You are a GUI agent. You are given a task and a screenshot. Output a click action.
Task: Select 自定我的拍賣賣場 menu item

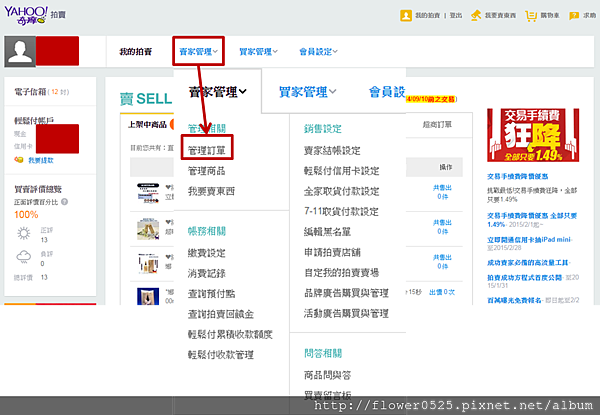[x=342, y=273]
